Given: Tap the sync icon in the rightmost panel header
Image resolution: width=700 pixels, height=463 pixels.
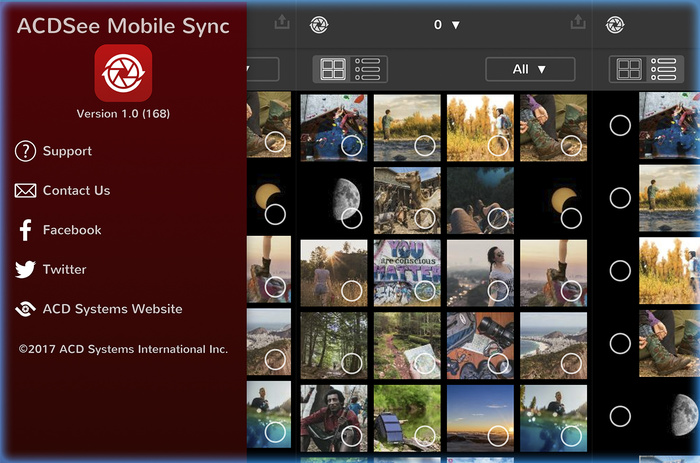Looking at the screenshot, I should (x=615, y=25).
